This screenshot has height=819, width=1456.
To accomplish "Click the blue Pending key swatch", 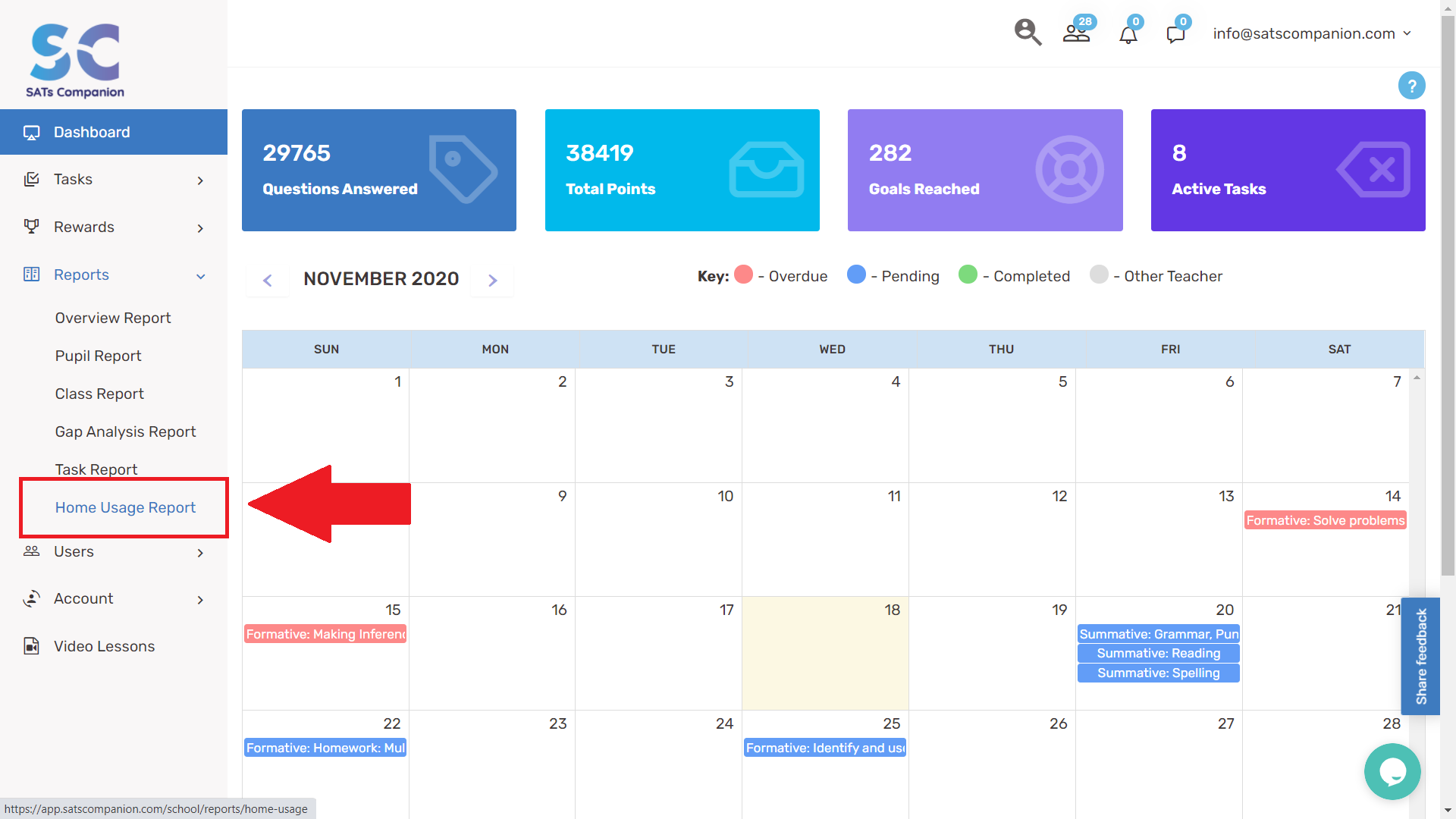I will coord(856,275).
